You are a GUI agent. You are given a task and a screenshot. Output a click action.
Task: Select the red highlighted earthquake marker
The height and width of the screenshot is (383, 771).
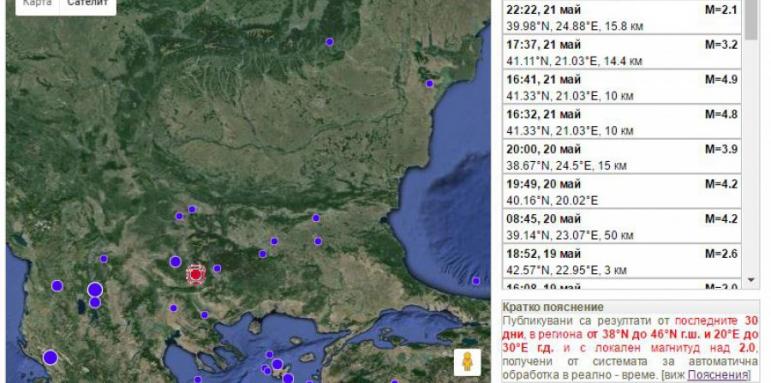coord(196,275)
